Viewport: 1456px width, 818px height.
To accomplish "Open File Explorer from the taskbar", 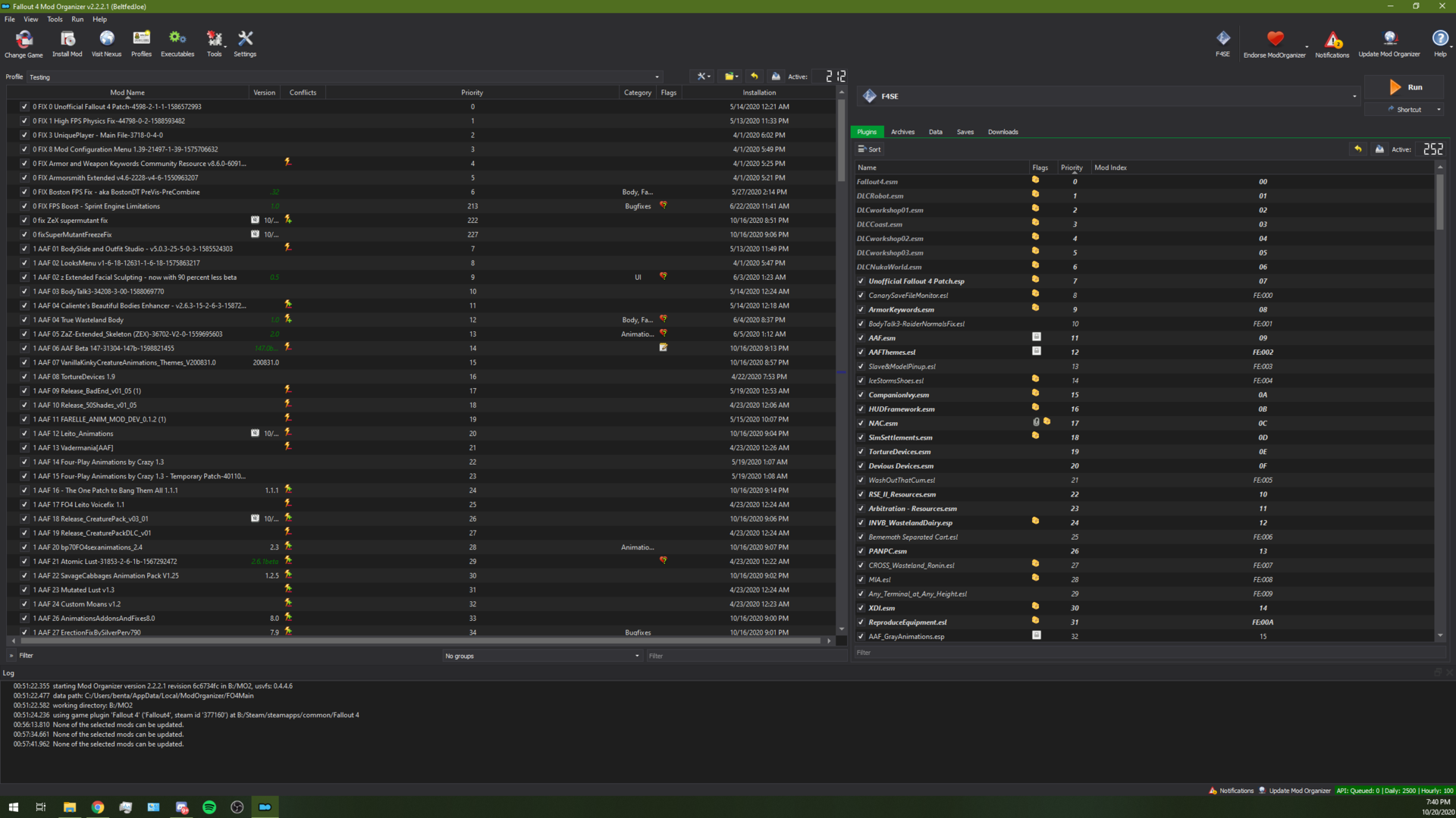I will point(70,807).
